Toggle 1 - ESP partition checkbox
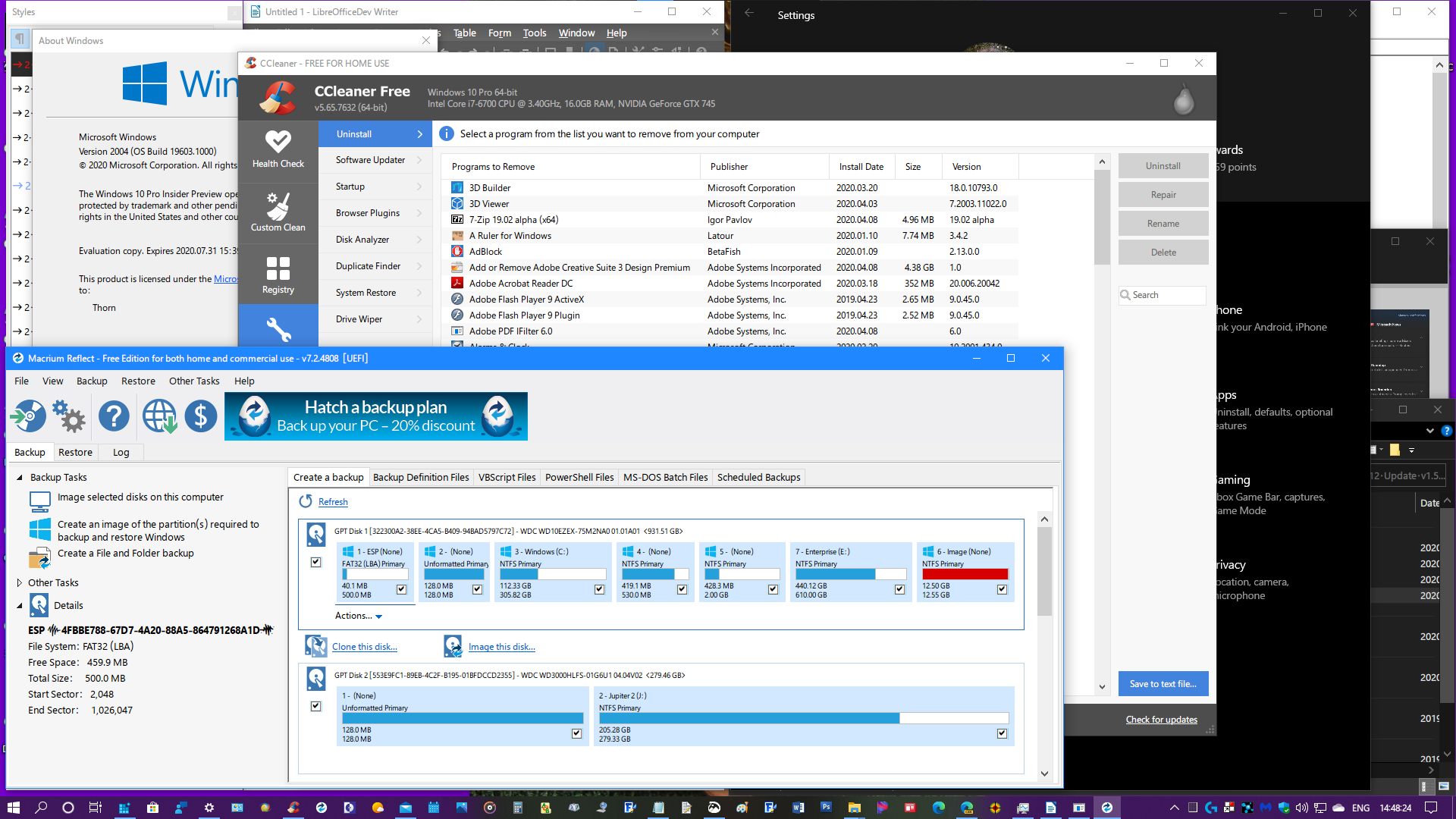The height and width of the screenshot is (819, 1456). coord(402,589)
